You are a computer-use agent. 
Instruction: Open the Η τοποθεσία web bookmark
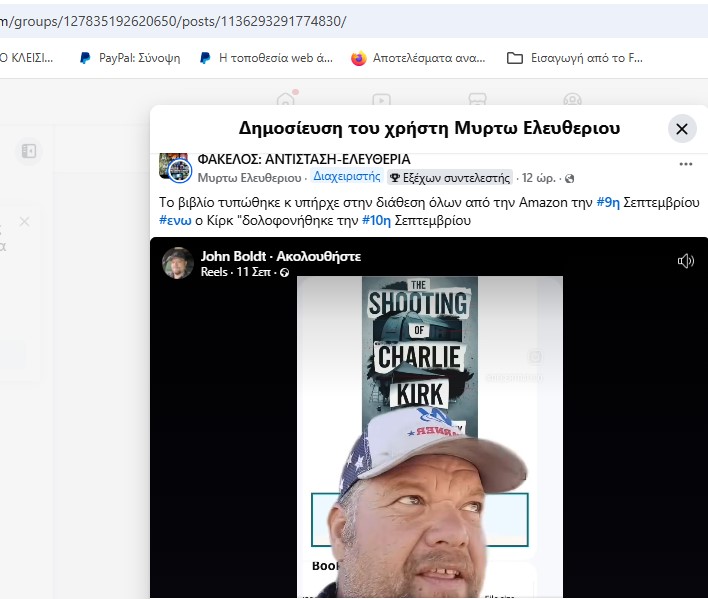point(266,58)
